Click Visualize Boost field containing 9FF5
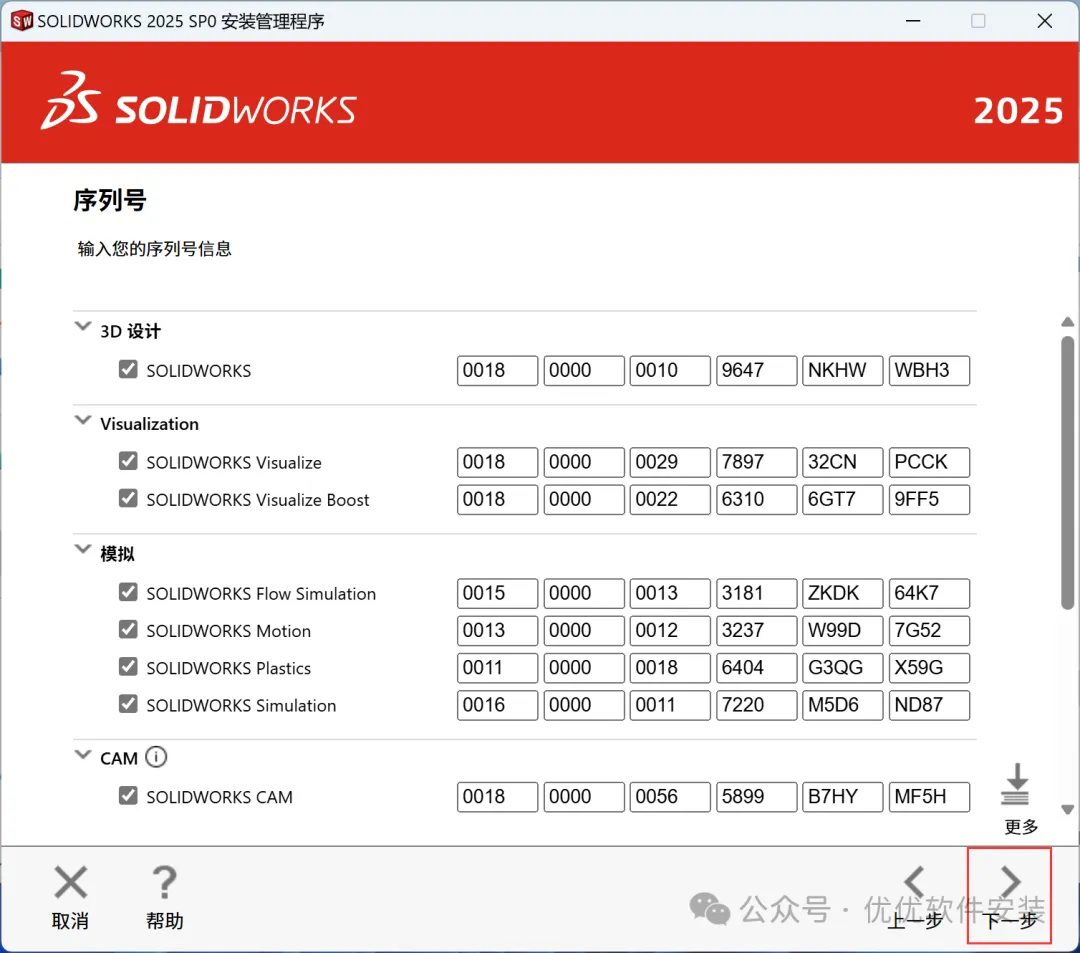 click(x=929, y=499)
